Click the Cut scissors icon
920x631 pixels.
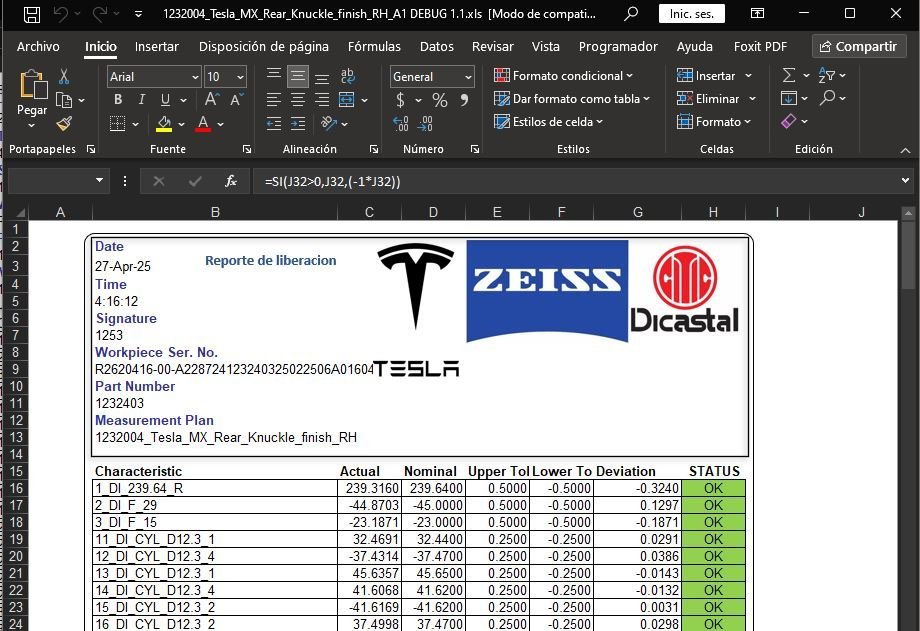64,76
